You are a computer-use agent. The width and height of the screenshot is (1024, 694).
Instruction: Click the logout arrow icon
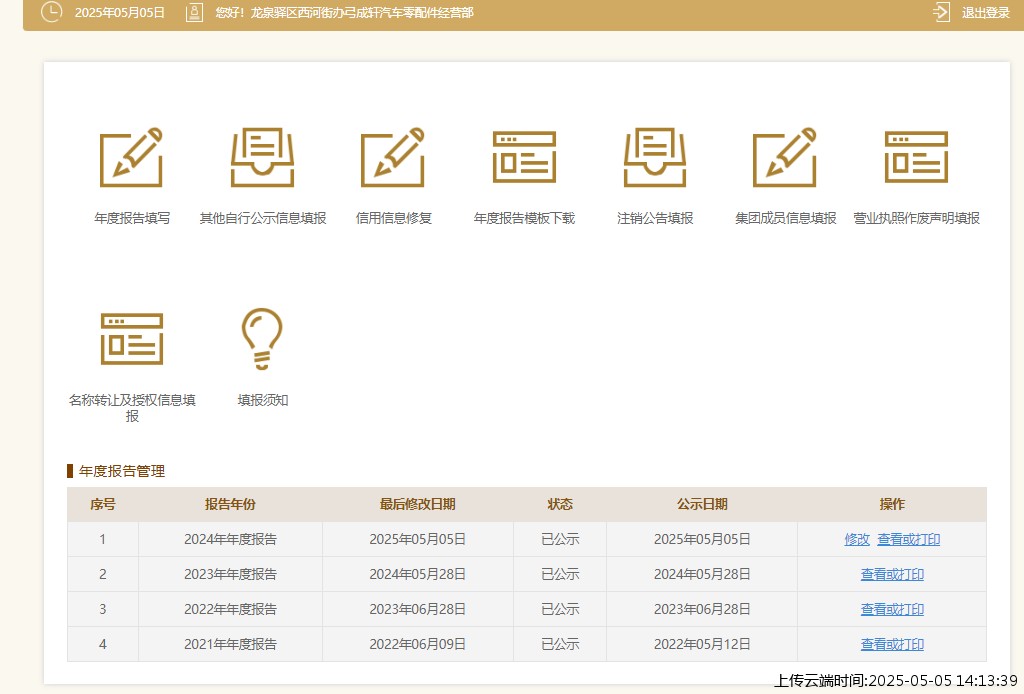(941, 12)
